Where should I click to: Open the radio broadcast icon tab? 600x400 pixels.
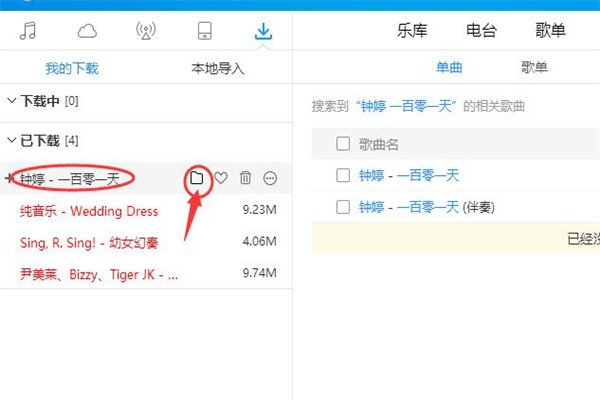(146, 31)
